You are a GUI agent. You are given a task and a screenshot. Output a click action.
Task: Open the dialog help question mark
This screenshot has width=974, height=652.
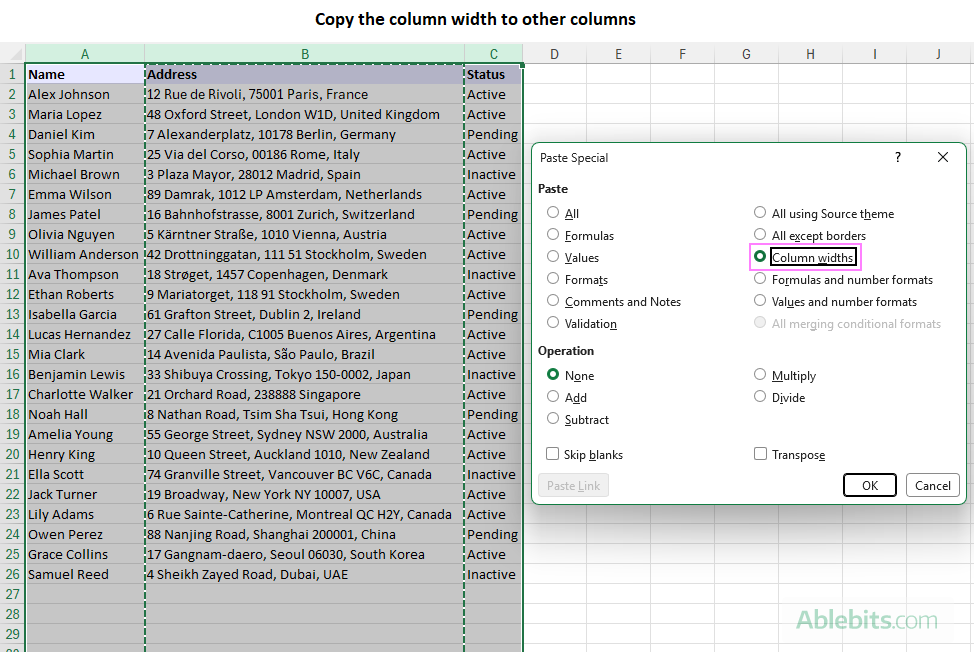897,157
